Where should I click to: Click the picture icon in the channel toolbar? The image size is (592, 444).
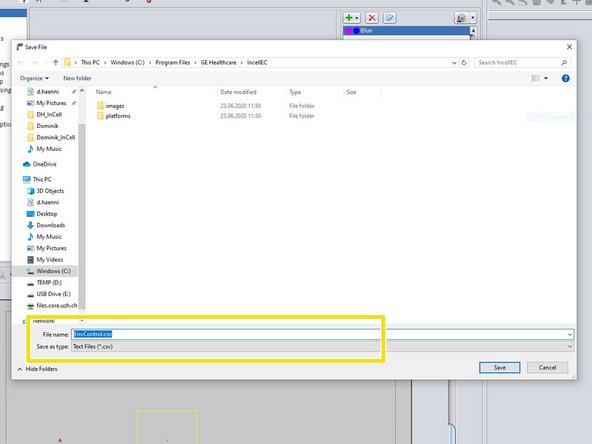click(x=461, y=18)
